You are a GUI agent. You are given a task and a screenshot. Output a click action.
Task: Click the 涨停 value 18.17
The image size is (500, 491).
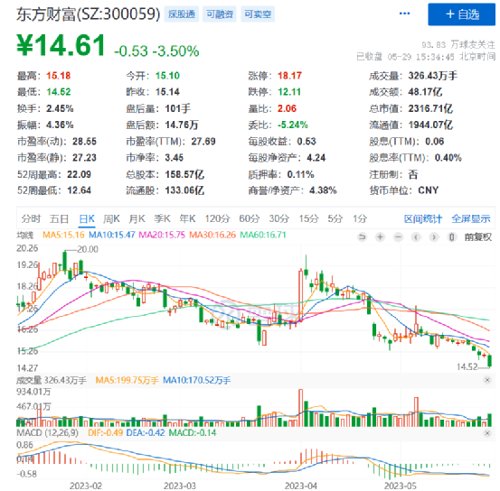point(290,76)
